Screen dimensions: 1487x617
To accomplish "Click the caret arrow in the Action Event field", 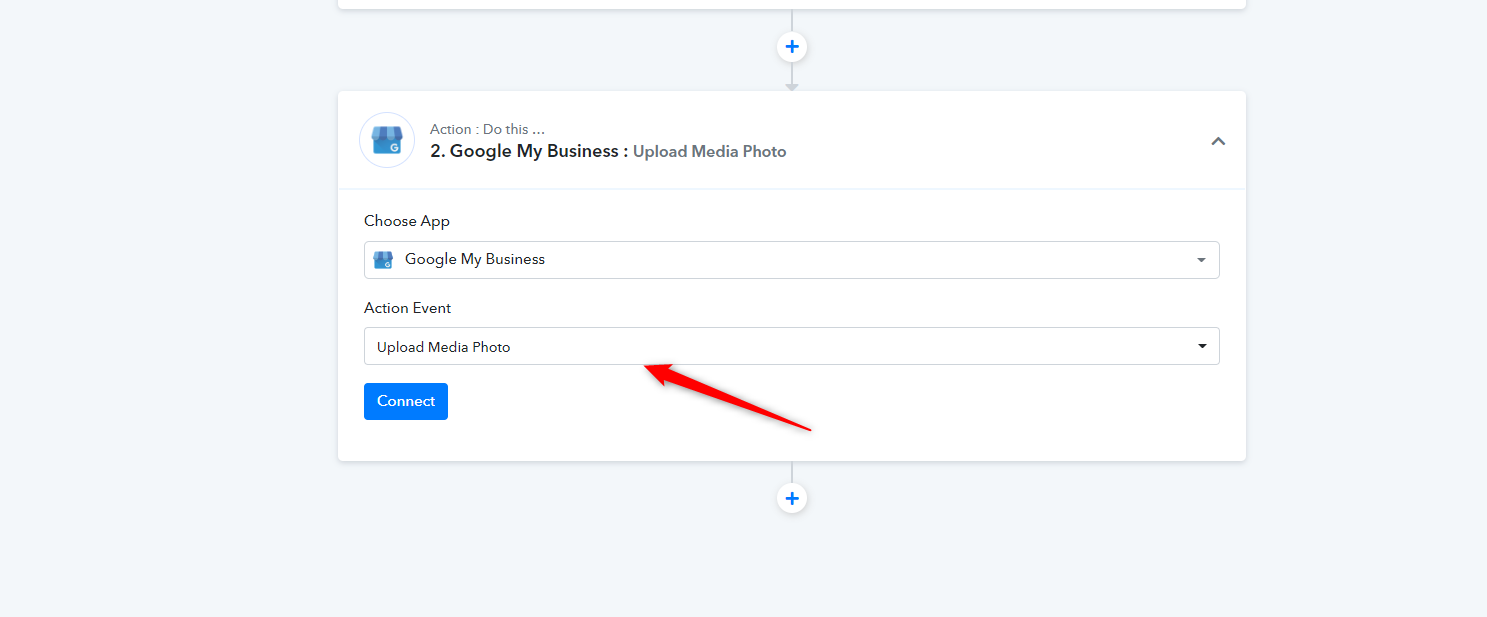I will 1201,346.
